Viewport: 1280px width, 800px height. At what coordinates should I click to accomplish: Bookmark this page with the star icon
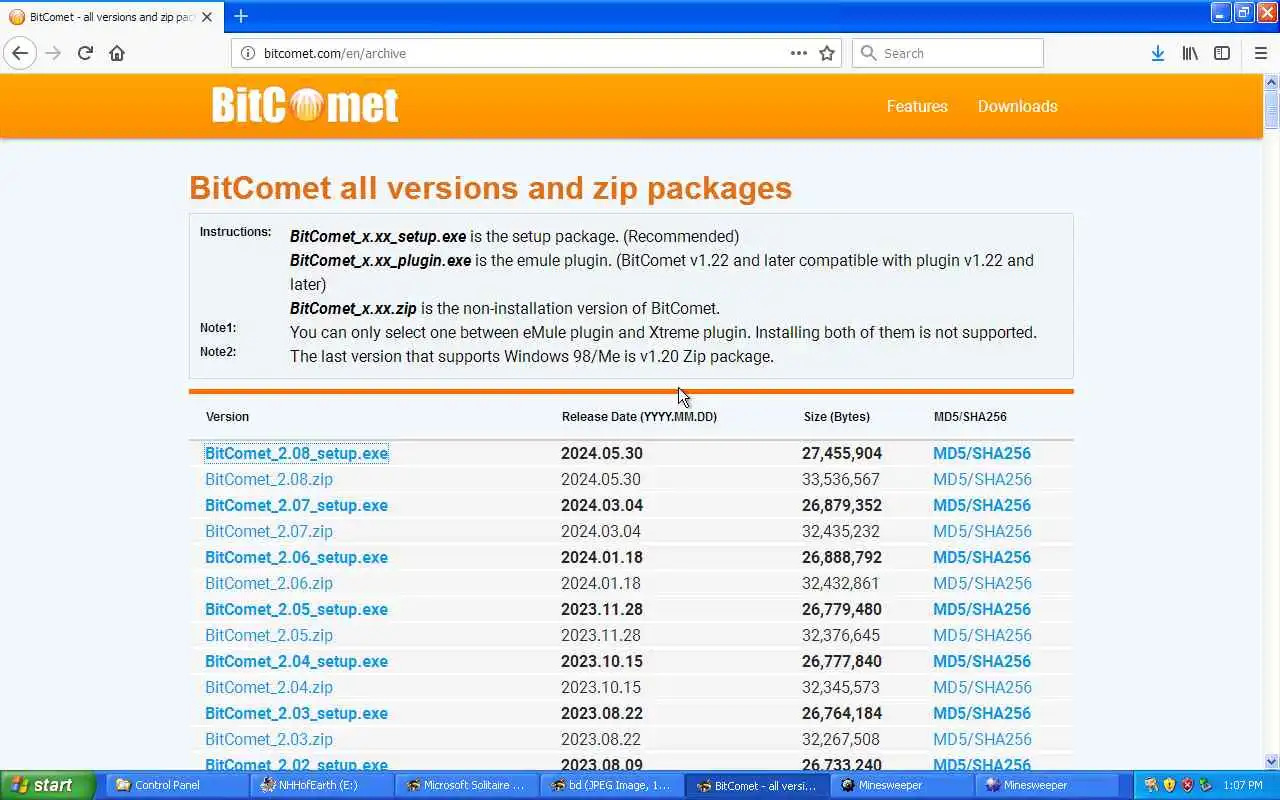point(827,53)
